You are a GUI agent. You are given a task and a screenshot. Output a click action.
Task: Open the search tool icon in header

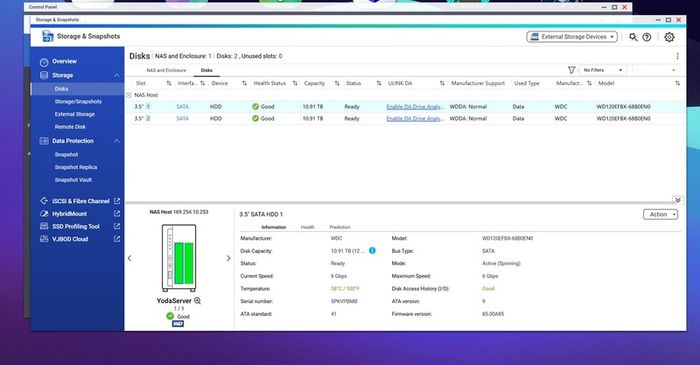[633, 37]
